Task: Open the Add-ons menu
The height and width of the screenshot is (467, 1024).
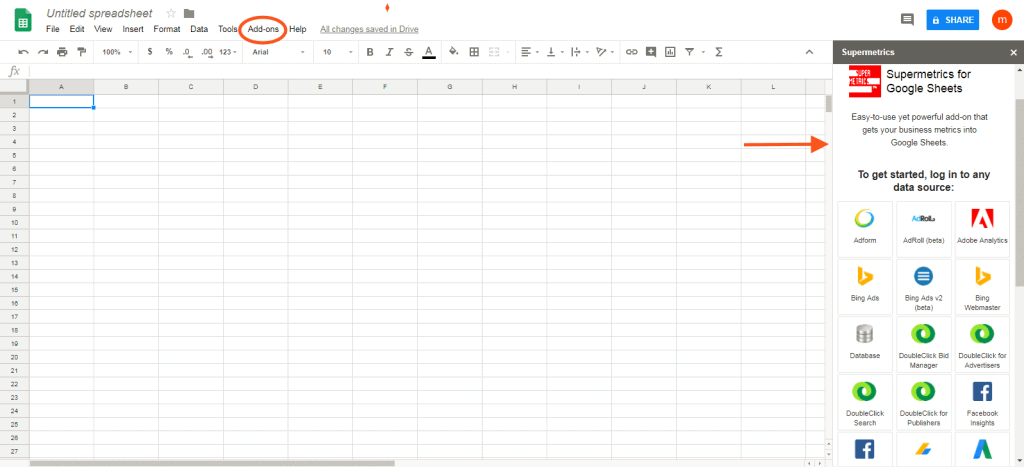Action: [x=263, y=29]
